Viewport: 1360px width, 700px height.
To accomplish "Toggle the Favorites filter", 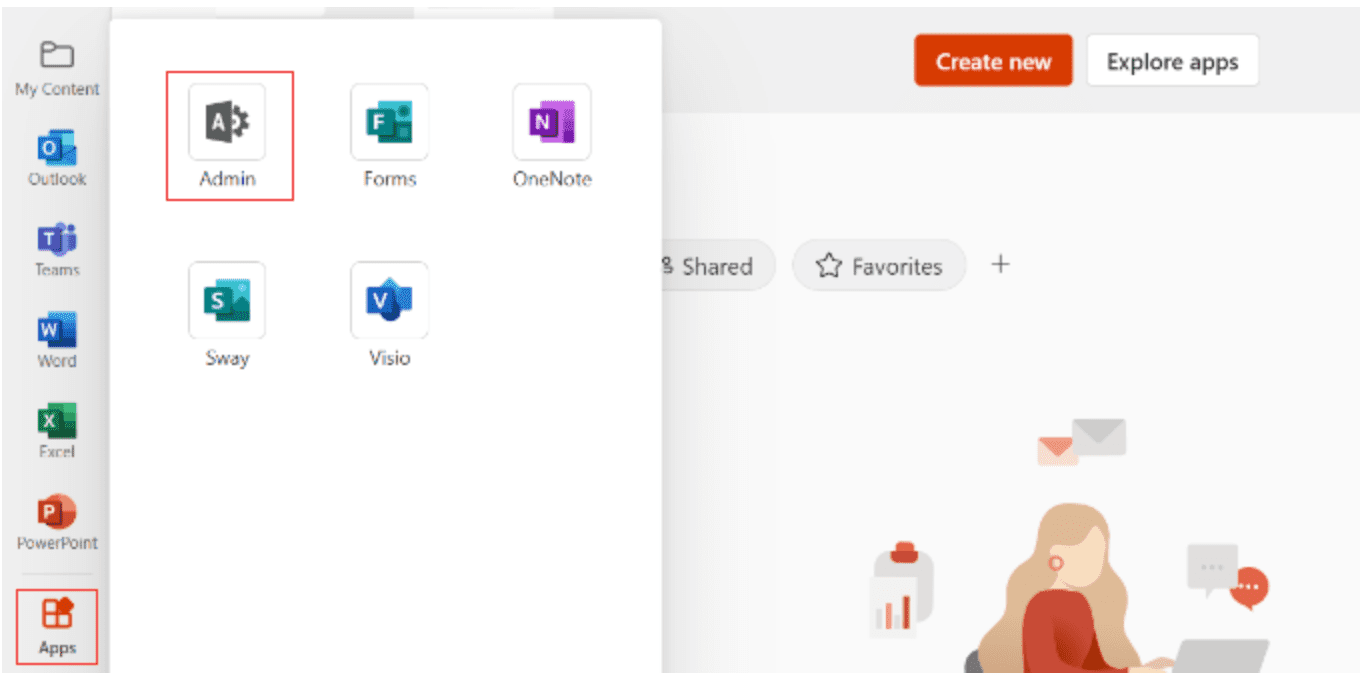I will (x=878, y=265).
